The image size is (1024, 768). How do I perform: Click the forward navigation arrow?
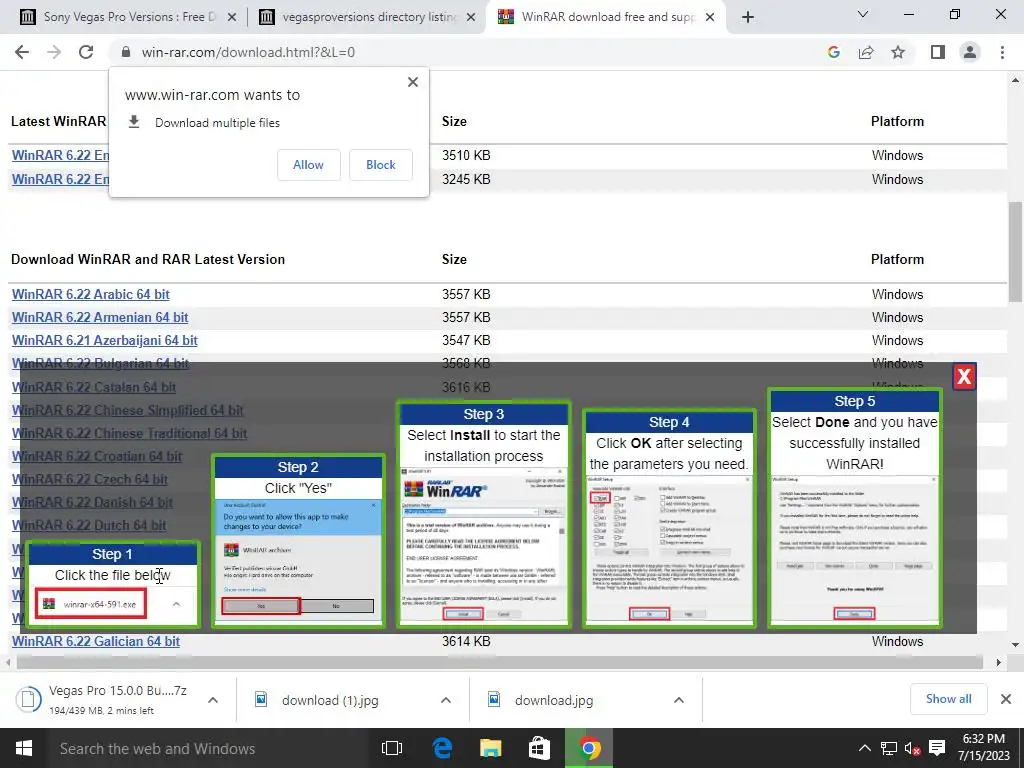pos(54,52)
